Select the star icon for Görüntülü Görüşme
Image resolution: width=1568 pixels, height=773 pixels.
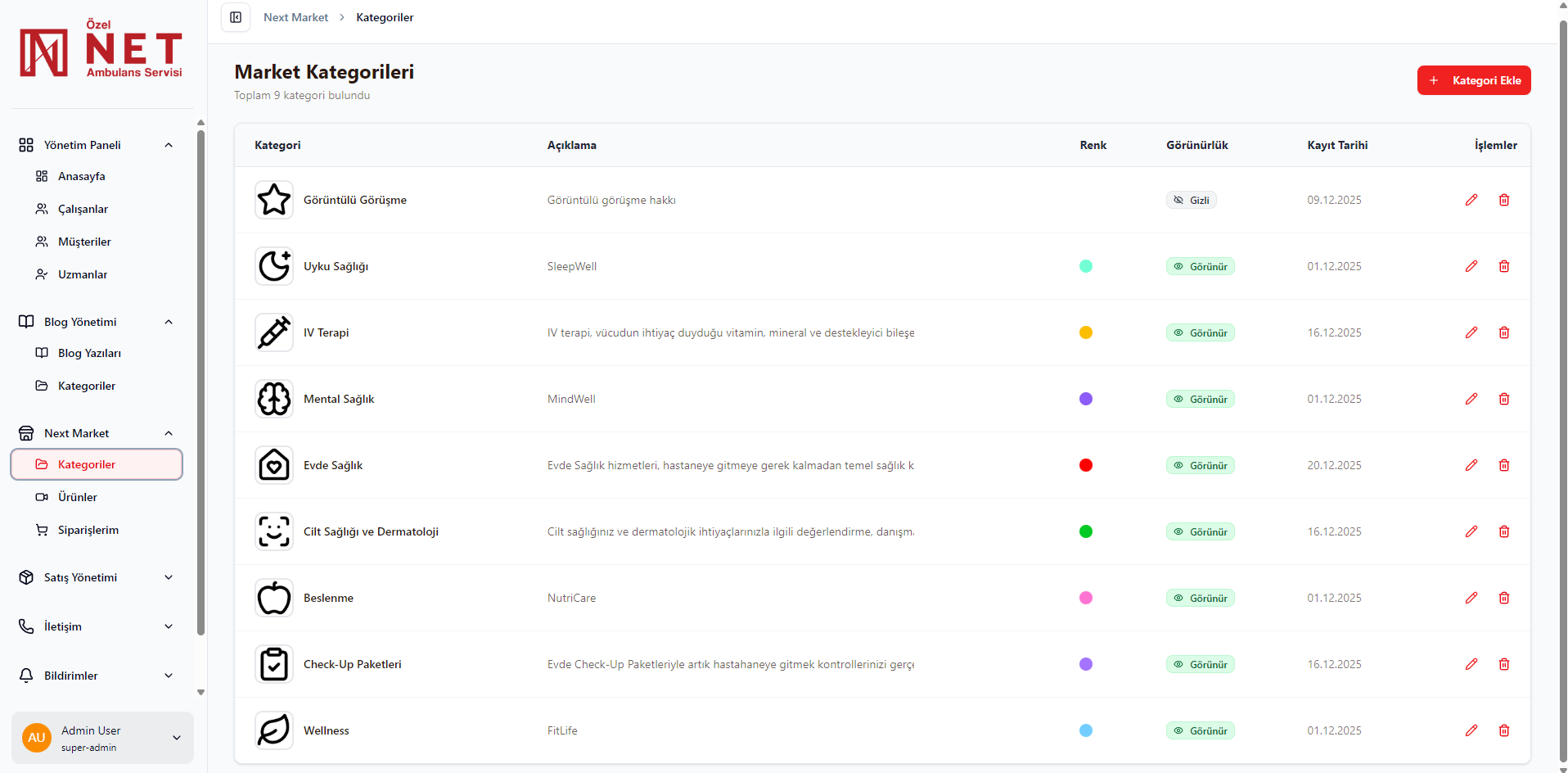[x=274, y=199]
